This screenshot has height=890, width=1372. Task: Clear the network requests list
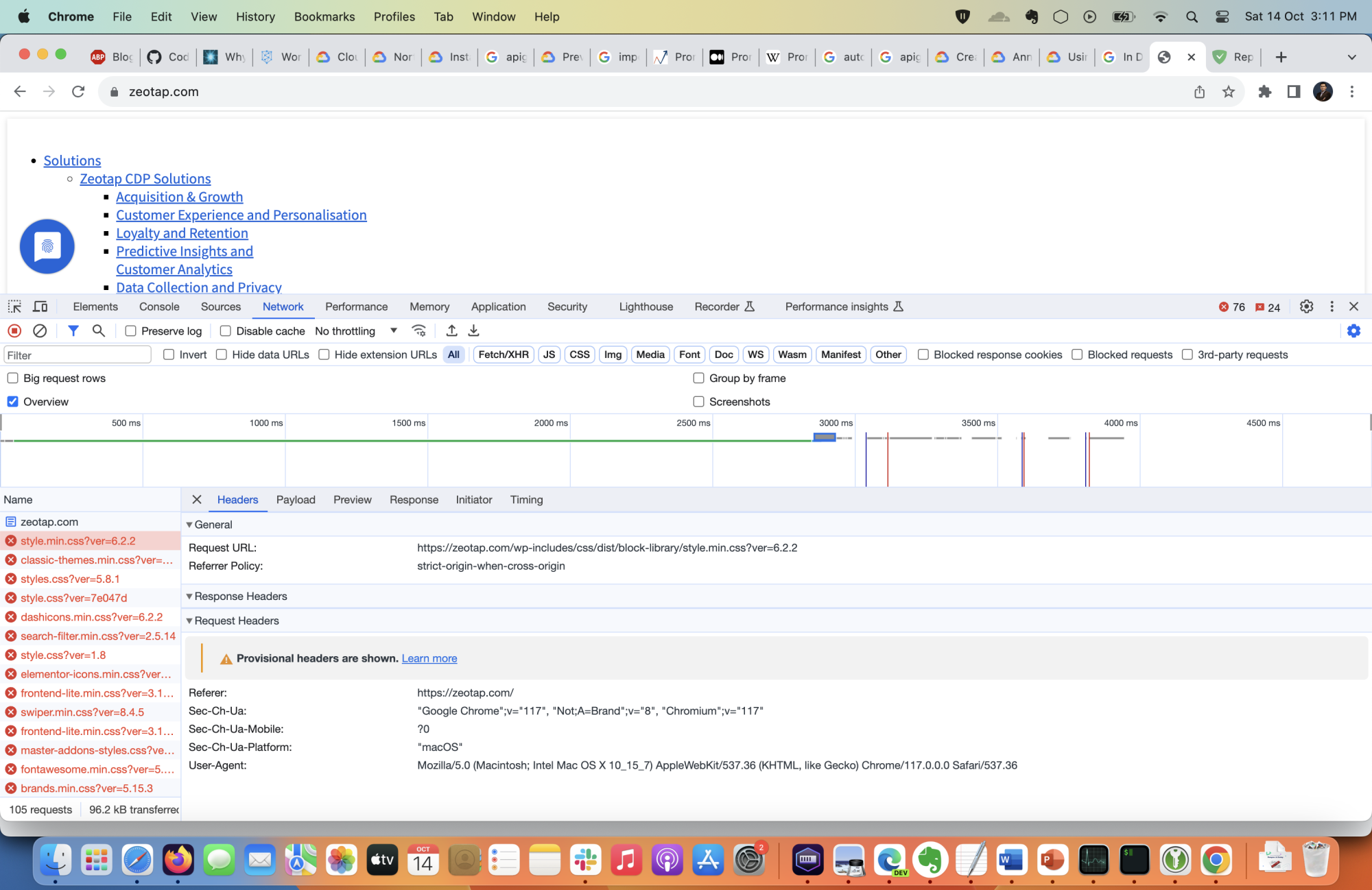pyautogui.click(x=40, y=330)
